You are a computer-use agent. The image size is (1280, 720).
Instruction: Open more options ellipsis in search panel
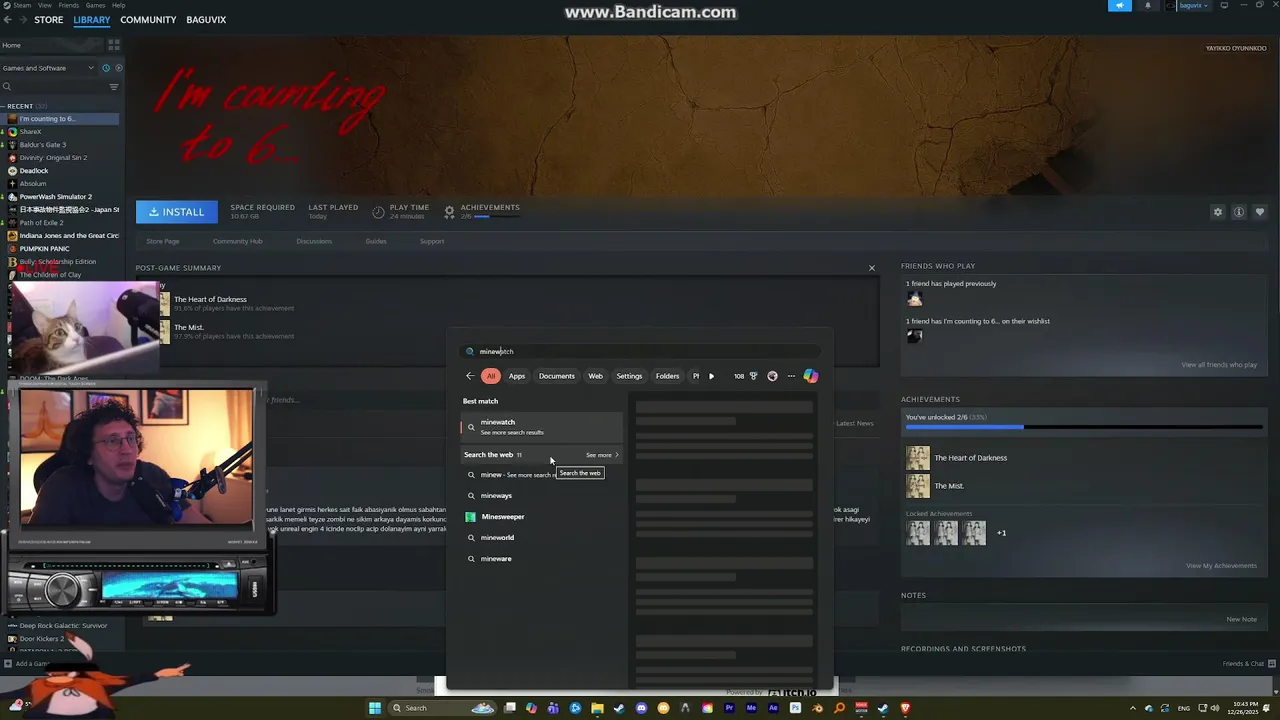(x=791, y=376)
